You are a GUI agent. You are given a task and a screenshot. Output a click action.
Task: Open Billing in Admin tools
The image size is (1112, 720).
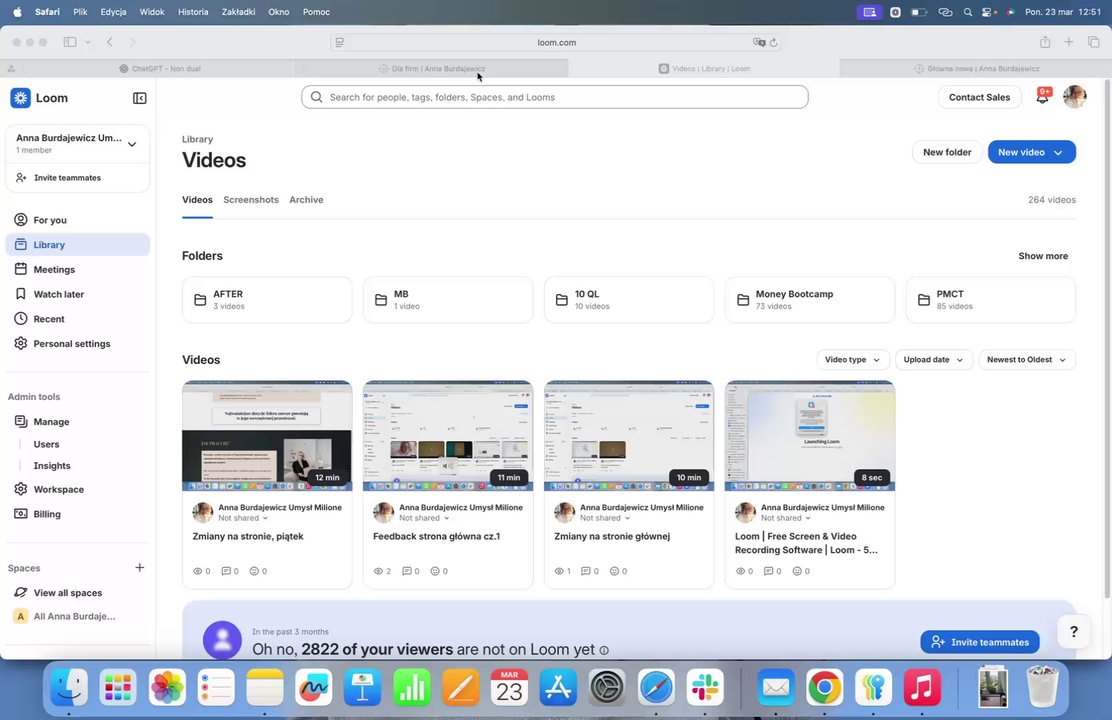coord(78,514)
